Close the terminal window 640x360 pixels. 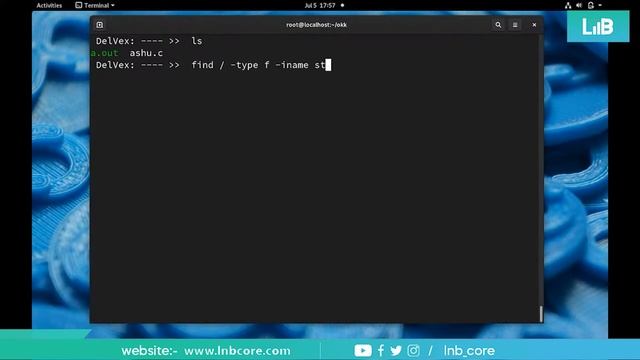(x=534, y=25)
